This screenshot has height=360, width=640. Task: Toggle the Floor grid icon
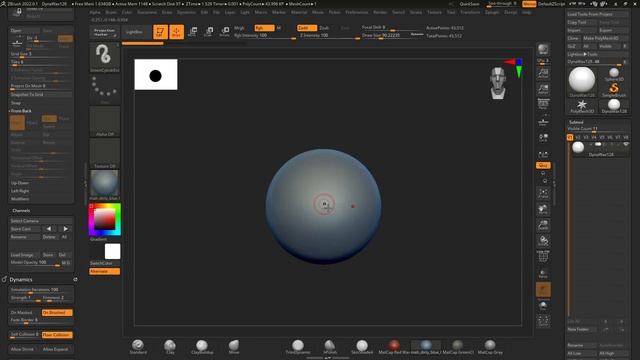(x=543, y=122)
